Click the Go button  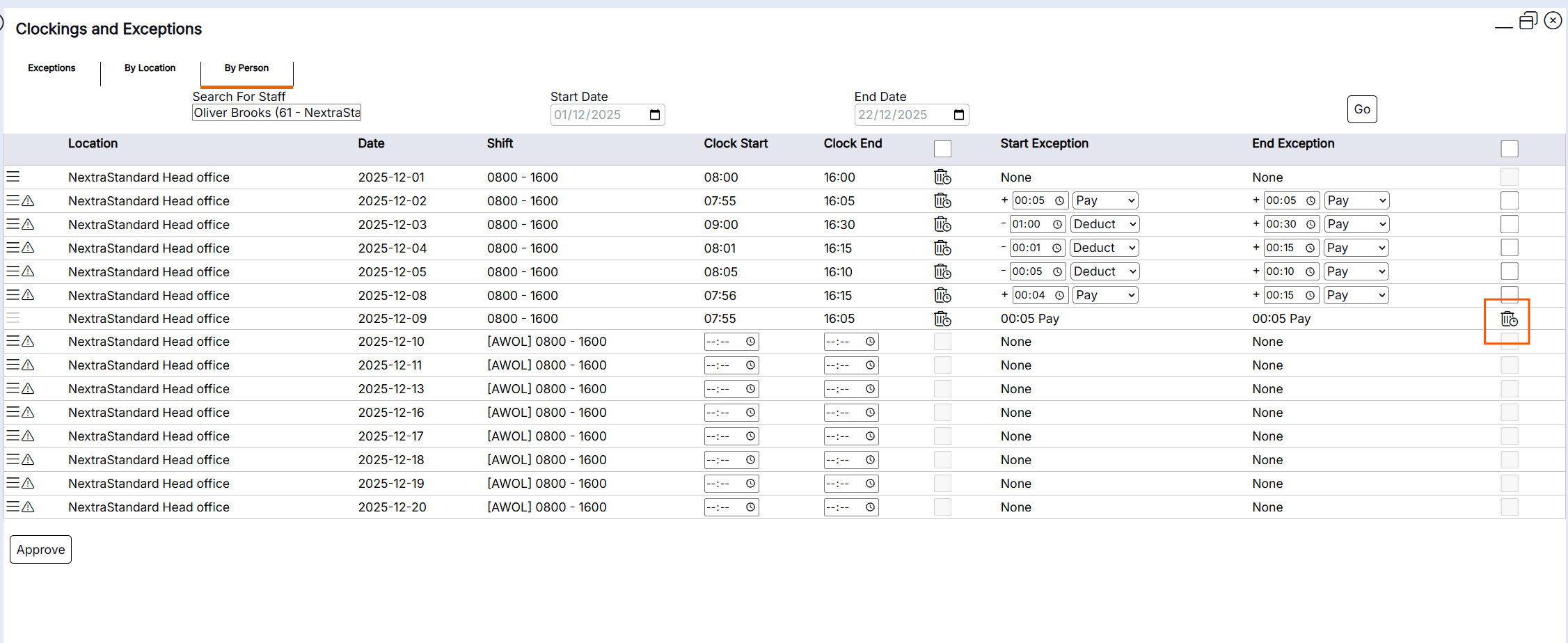click(1362, 109)
